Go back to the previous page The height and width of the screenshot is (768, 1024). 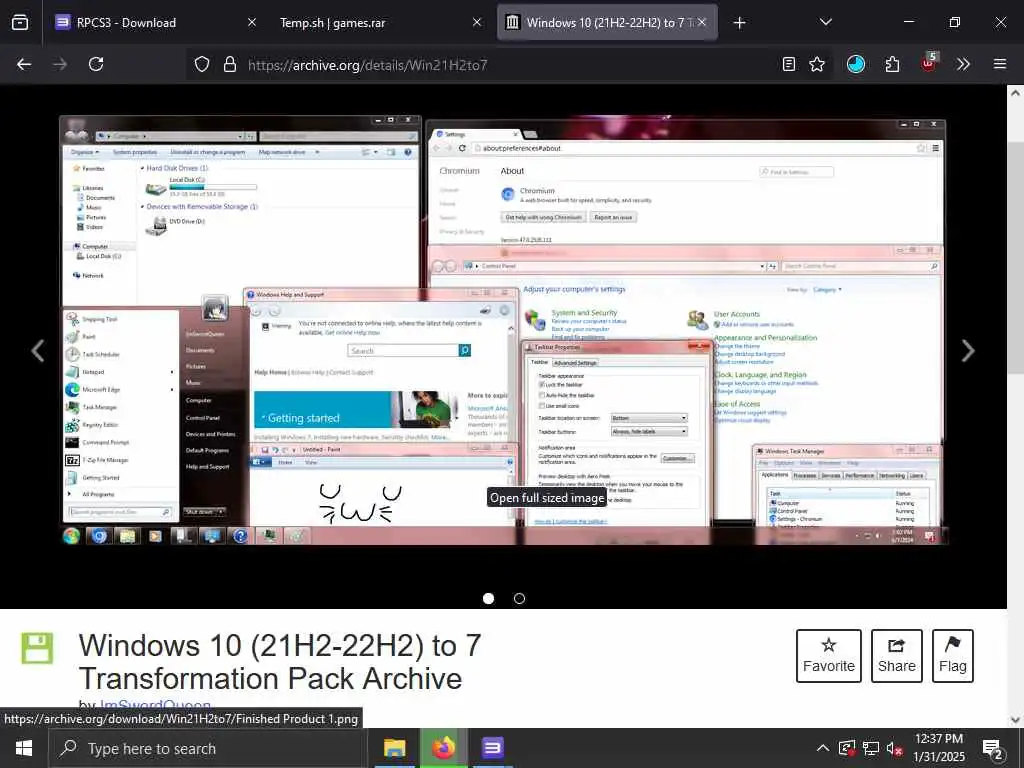24,64
